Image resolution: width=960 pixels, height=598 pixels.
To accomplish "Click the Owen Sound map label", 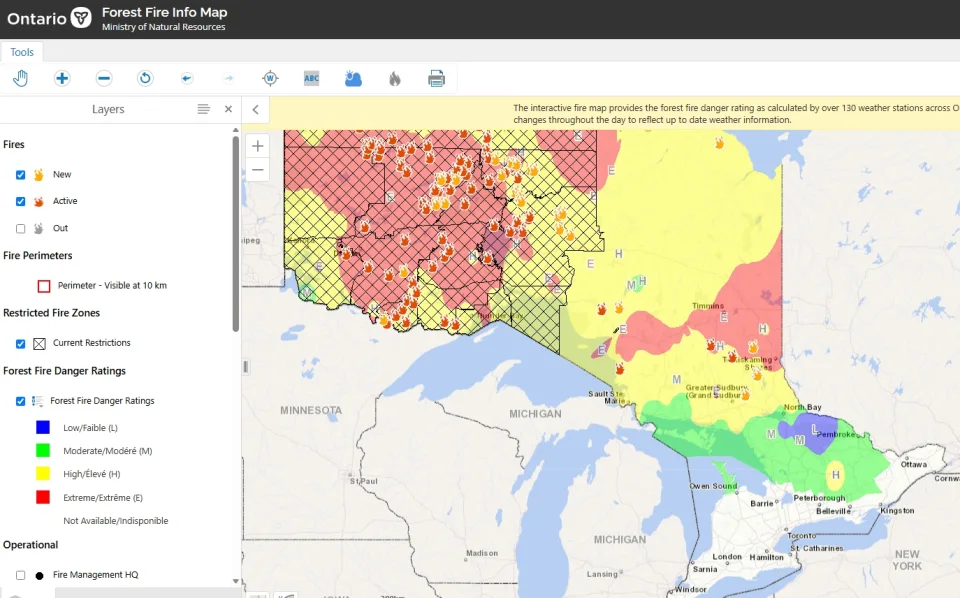I will (713, 486).
